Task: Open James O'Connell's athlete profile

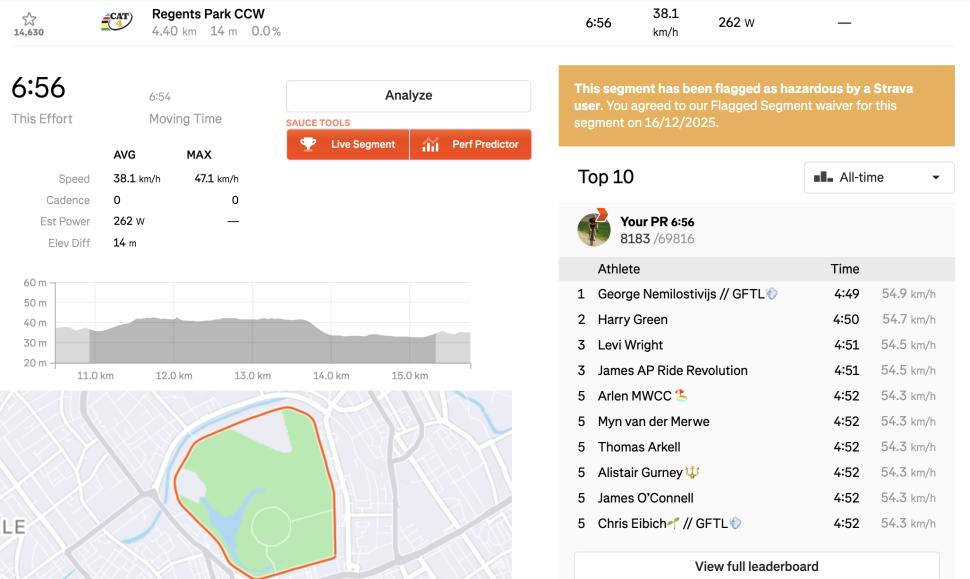Action: pos(645,497)
